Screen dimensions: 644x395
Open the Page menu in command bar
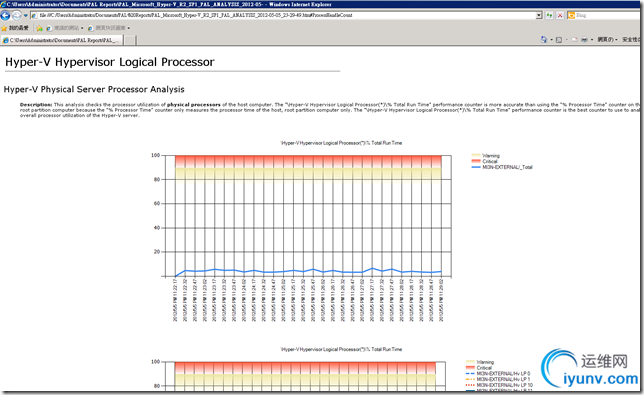[607, 39]
